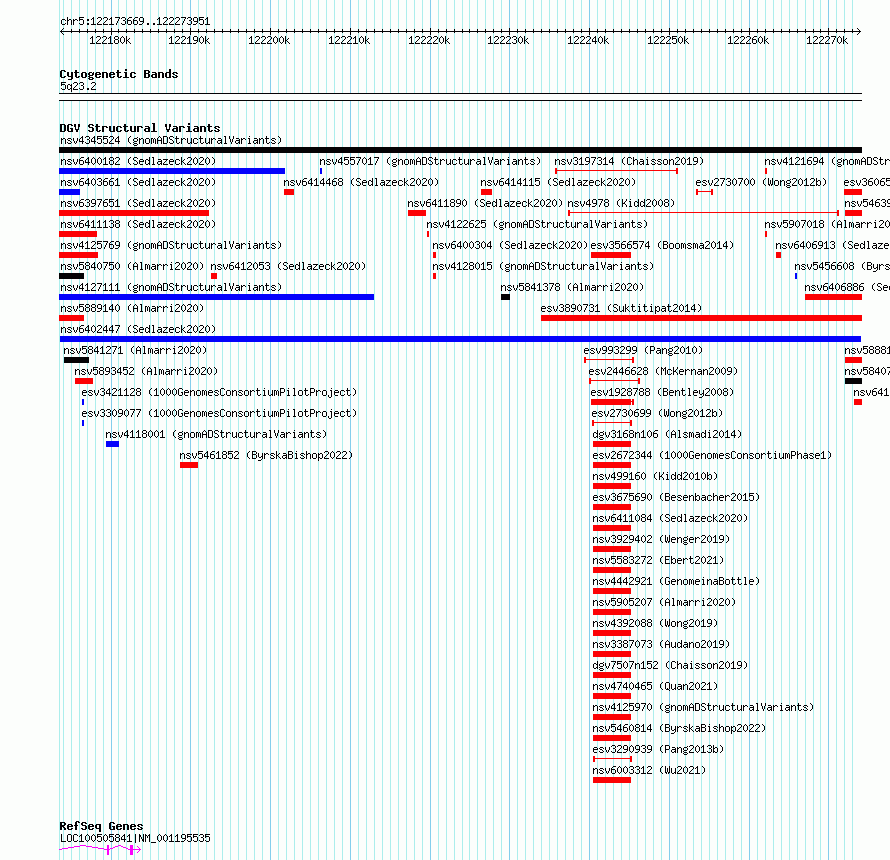The height and width of the screenshot is (860, 890).
Task: Open LOC100505841 NM_001195535 RefSeq gene
Action: click(x=135, y=838)
